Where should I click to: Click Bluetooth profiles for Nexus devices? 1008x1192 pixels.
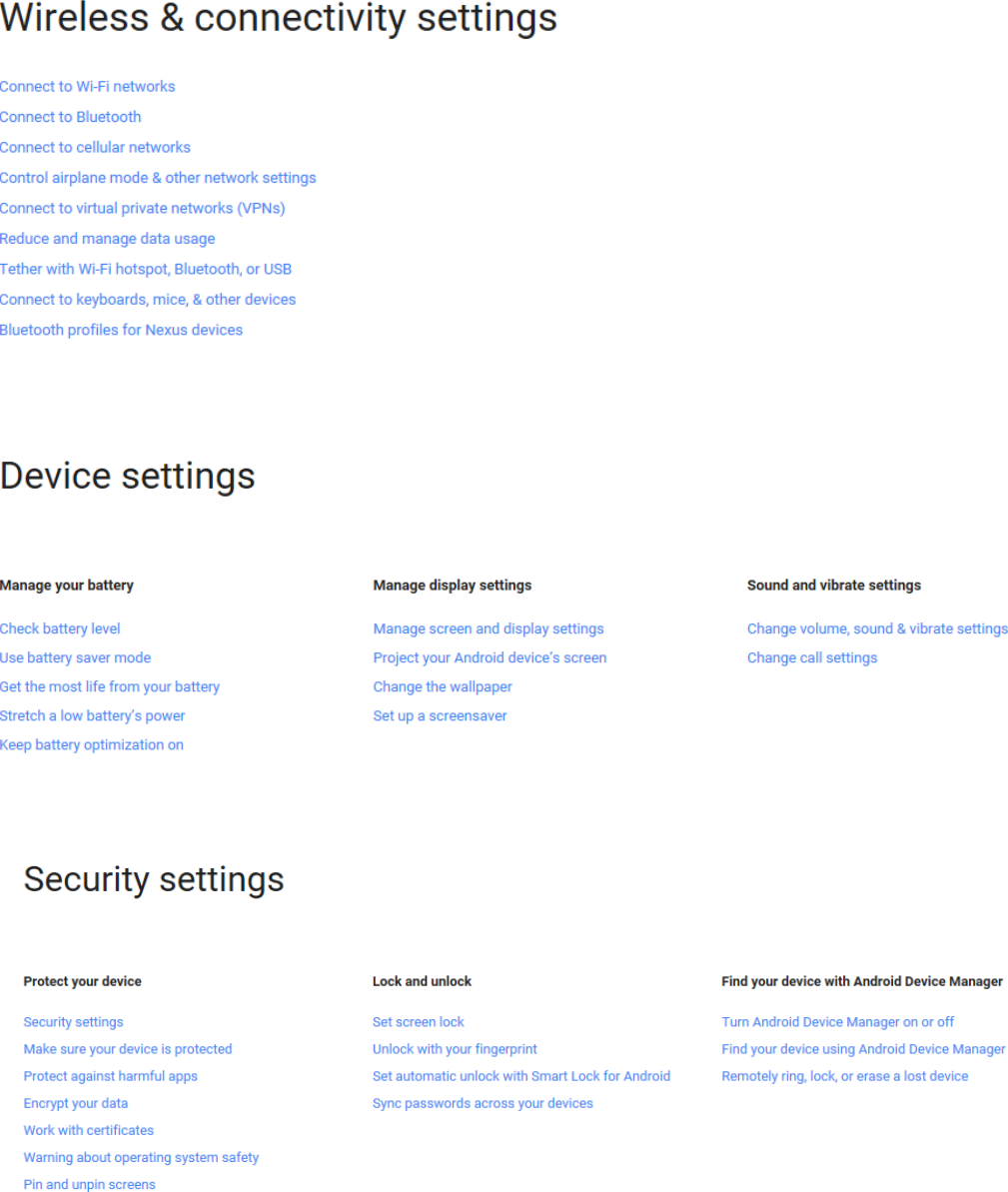coord(122,330)
